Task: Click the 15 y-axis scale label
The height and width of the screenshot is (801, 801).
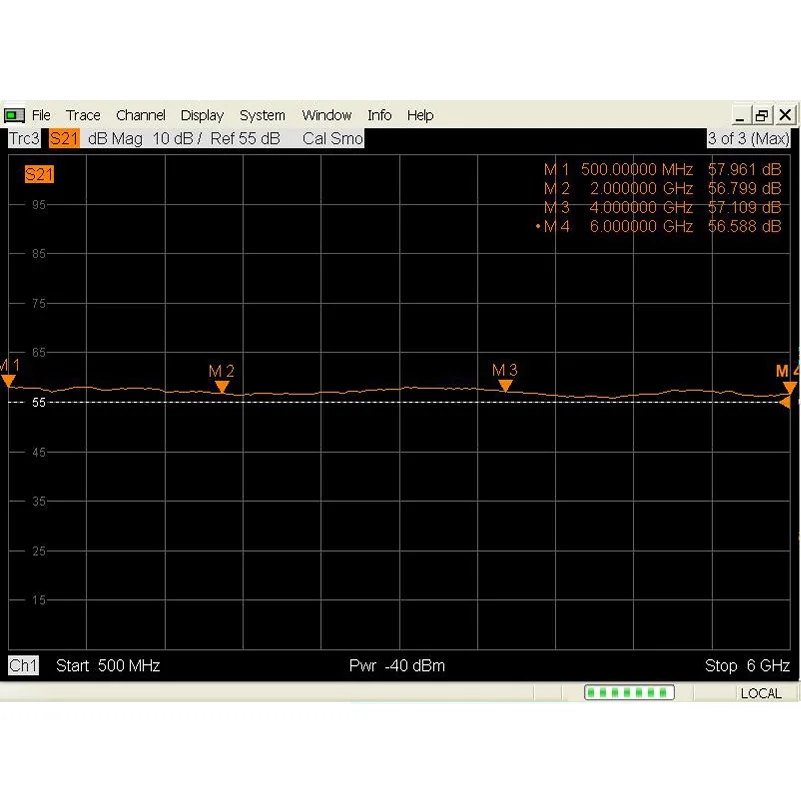Action: pyautogui.click(x=39, y=600)
